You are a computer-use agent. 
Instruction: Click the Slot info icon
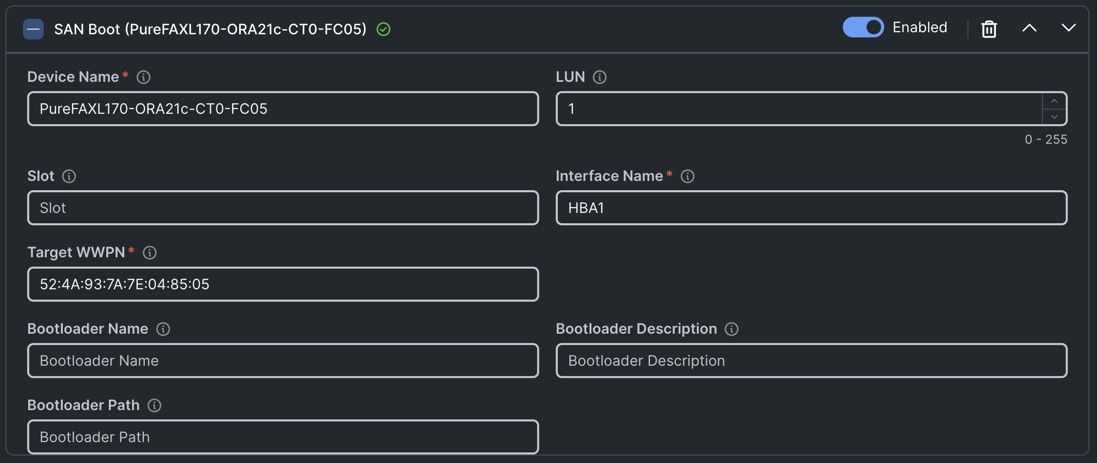(x=69, y=176)
